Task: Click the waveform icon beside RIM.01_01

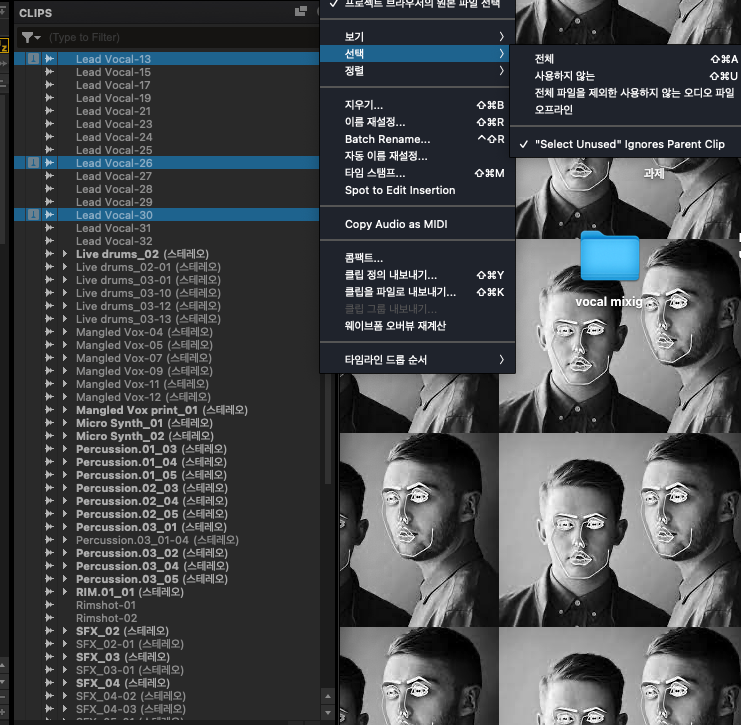Action: coord(49,592)
